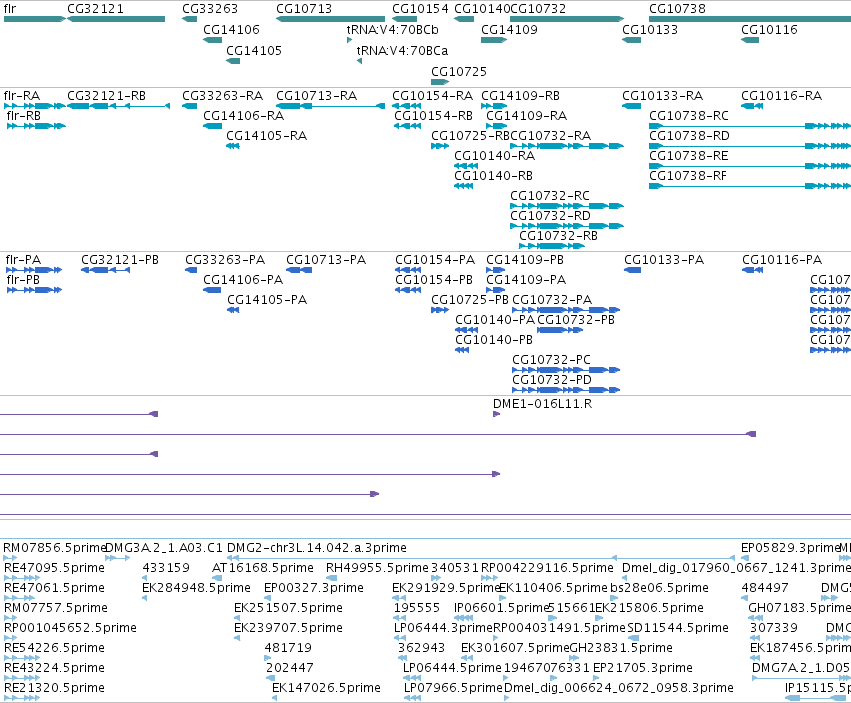Screen dimensions: 851x703
Task: Click the CG14105-RA transcript label
Action: pos(266,136)
